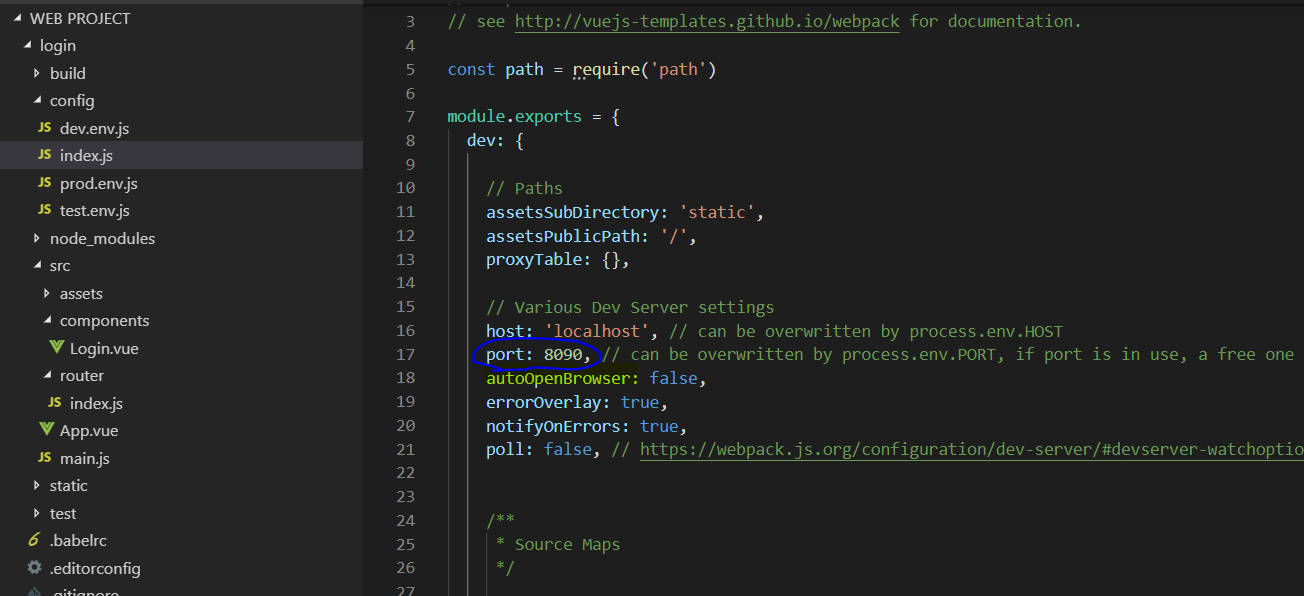Click the process.env.HOST comment on line 16
1304x596 pixels.
coord(866,331)
